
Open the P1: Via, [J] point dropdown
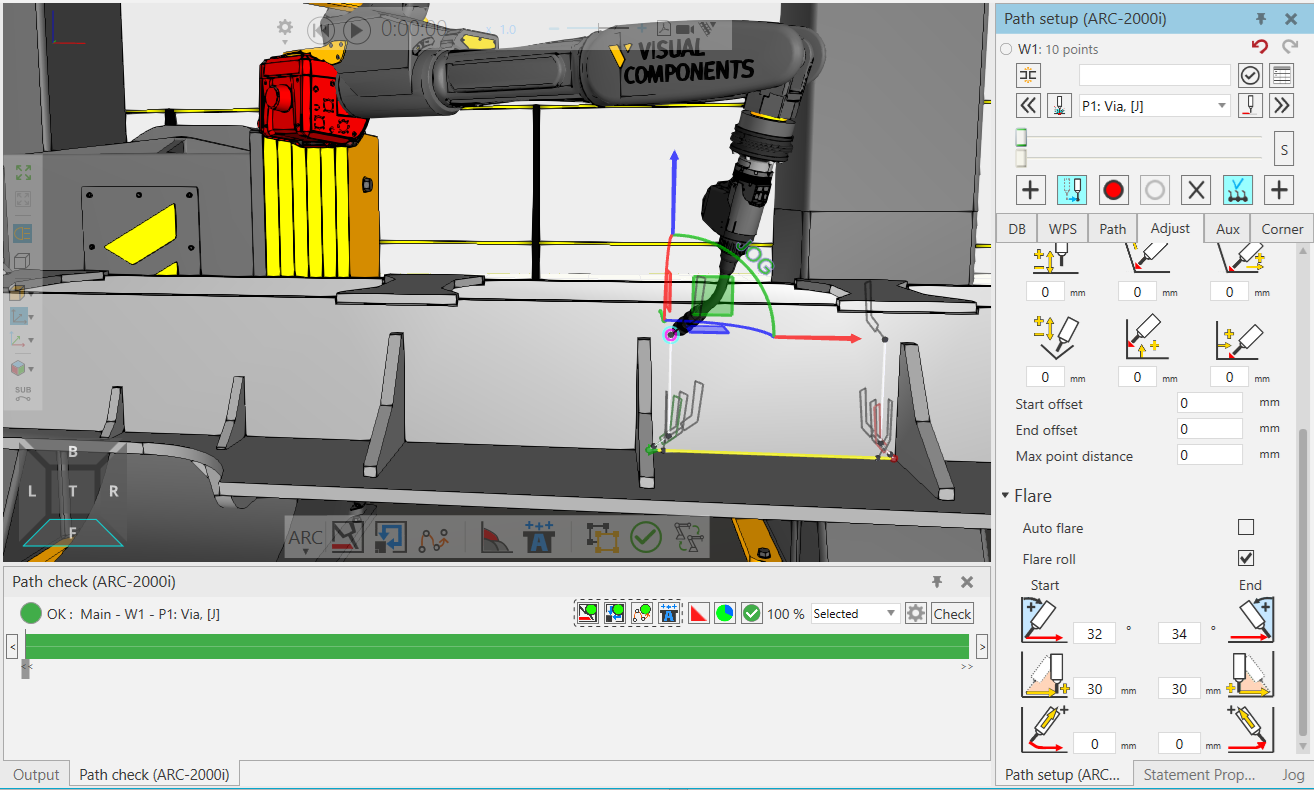point(1154,105)
